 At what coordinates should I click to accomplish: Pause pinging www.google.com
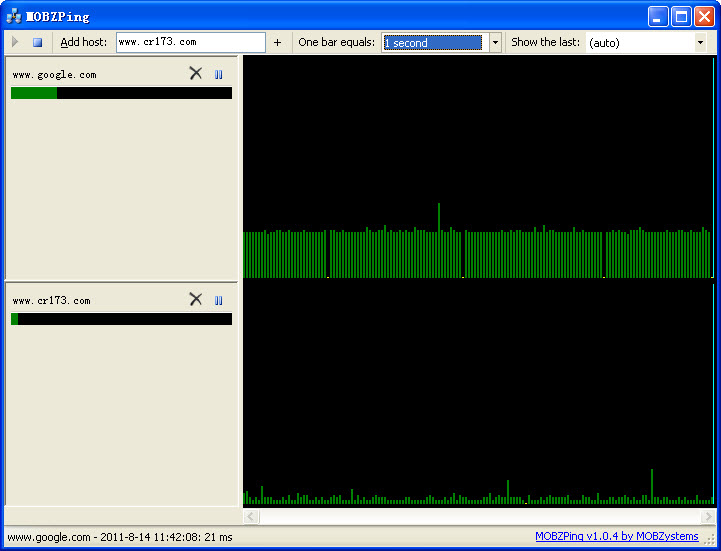coord(218,74)
